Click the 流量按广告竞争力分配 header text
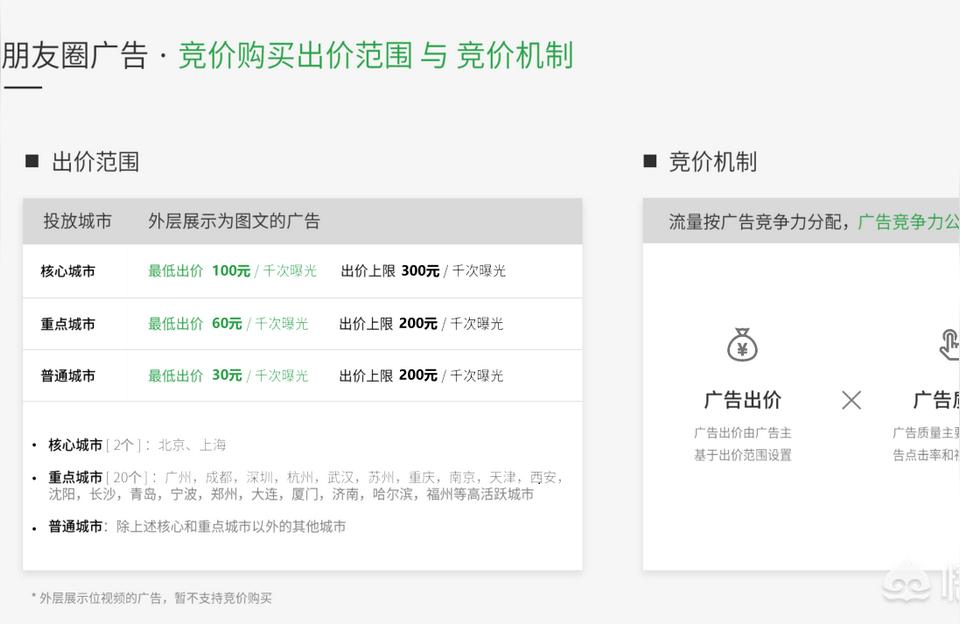 tap(758, 221)
